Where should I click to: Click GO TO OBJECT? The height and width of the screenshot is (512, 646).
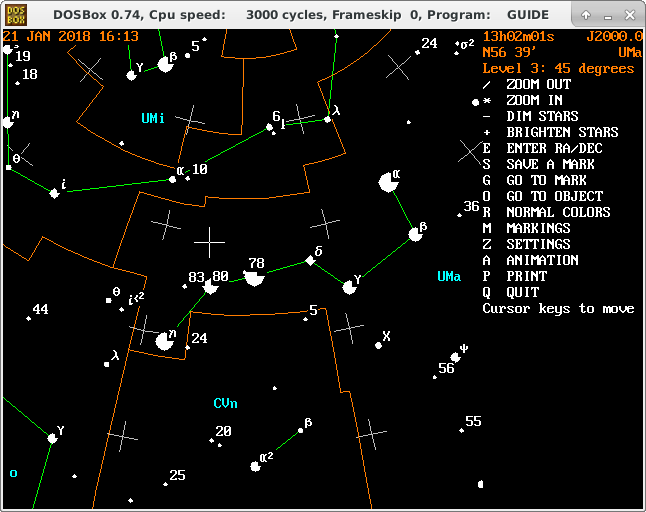click(x=554, y=196)
